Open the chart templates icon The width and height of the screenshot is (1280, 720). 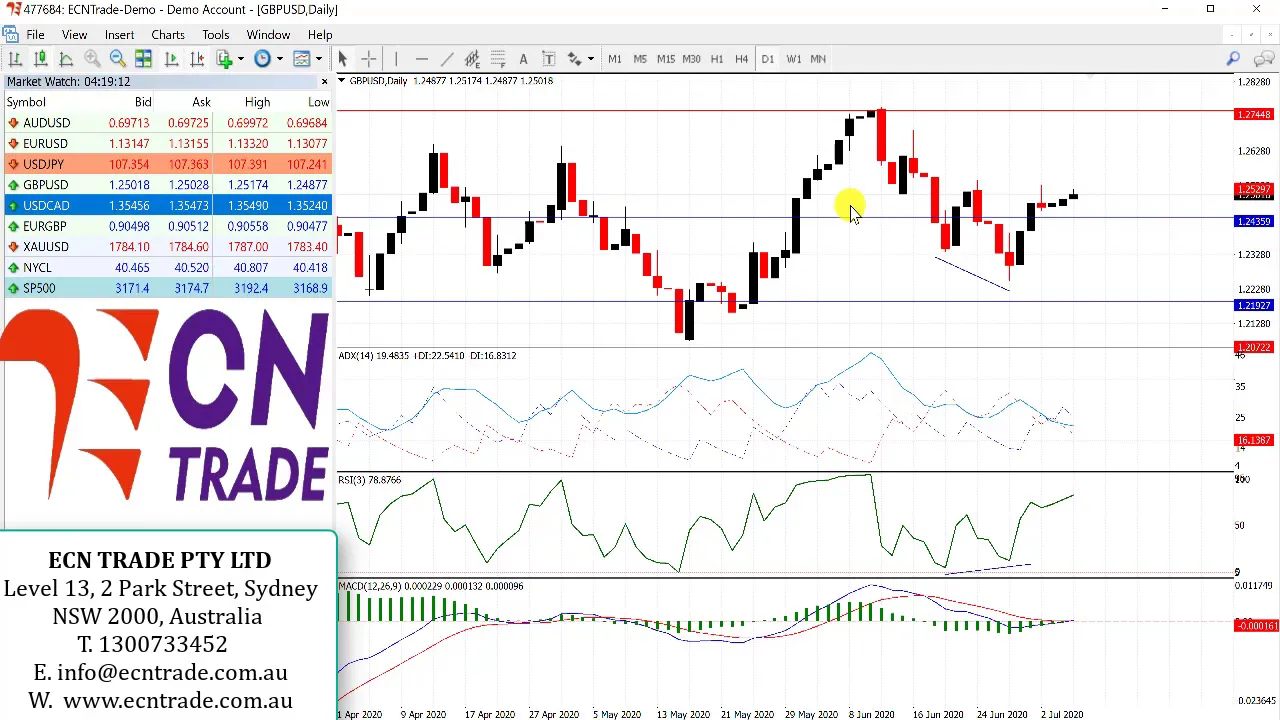(301, 59)
